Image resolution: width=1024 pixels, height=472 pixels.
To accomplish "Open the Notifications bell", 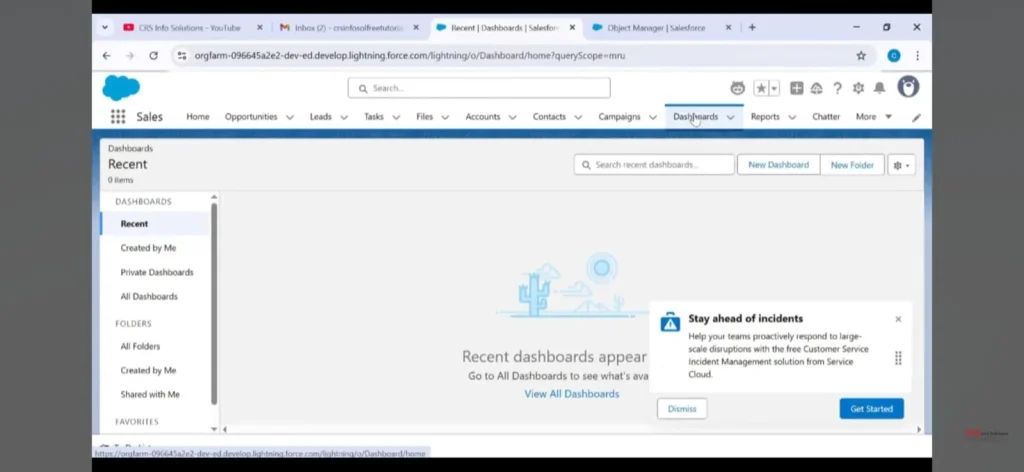I will tap(879, 88).
